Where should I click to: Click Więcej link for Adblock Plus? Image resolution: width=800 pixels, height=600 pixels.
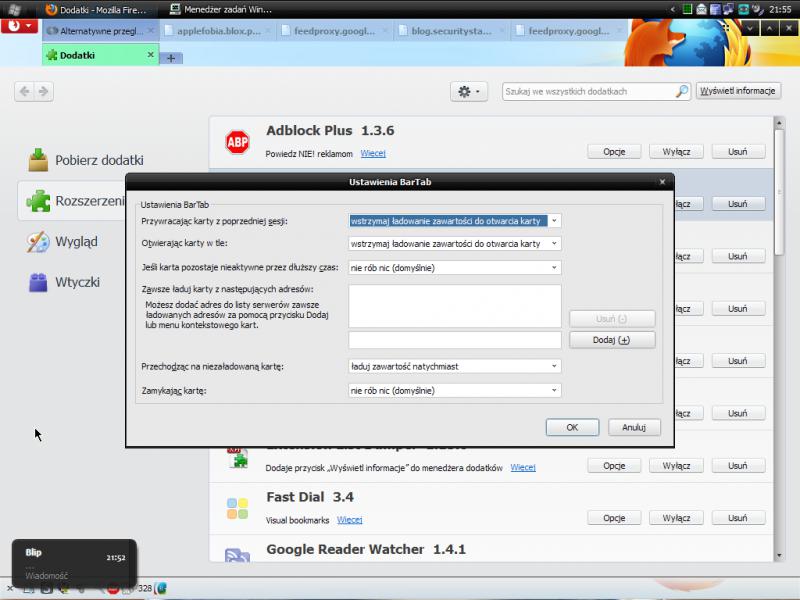(373, 154)
